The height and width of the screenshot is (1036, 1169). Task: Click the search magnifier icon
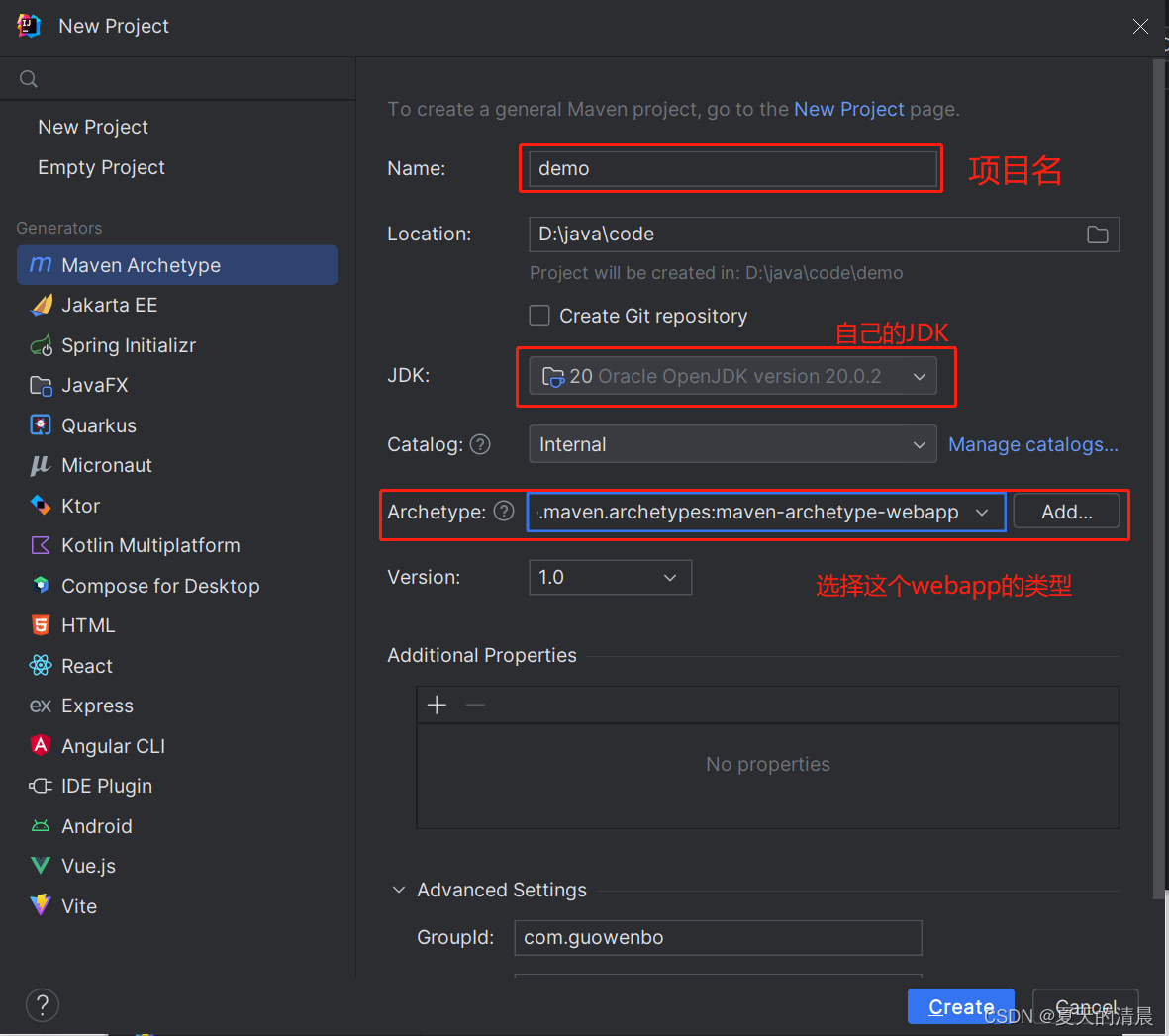(x=29, y=79)
